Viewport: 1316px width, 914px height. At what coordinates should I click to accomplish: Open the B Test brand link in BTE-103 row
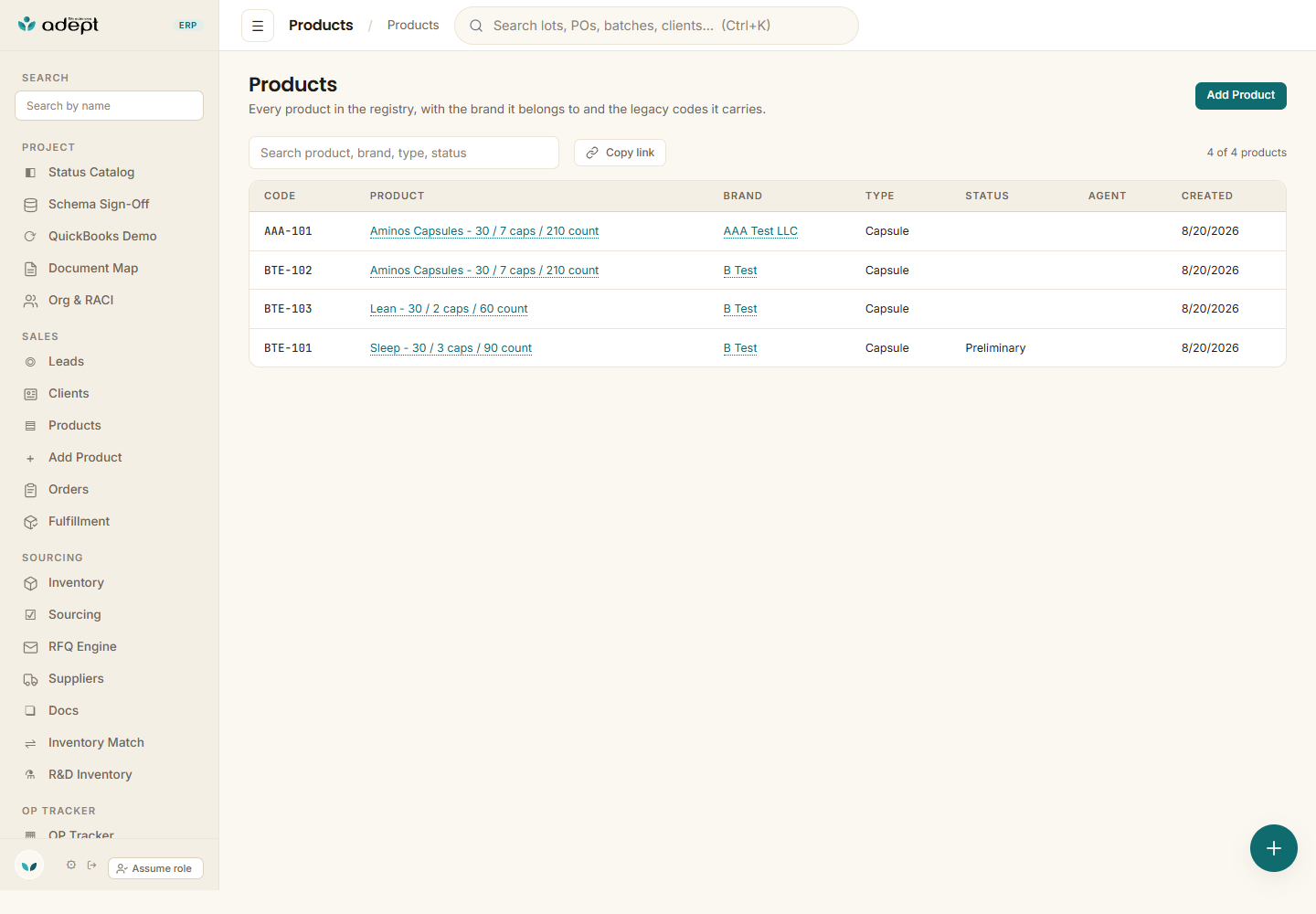click(740, 309)
